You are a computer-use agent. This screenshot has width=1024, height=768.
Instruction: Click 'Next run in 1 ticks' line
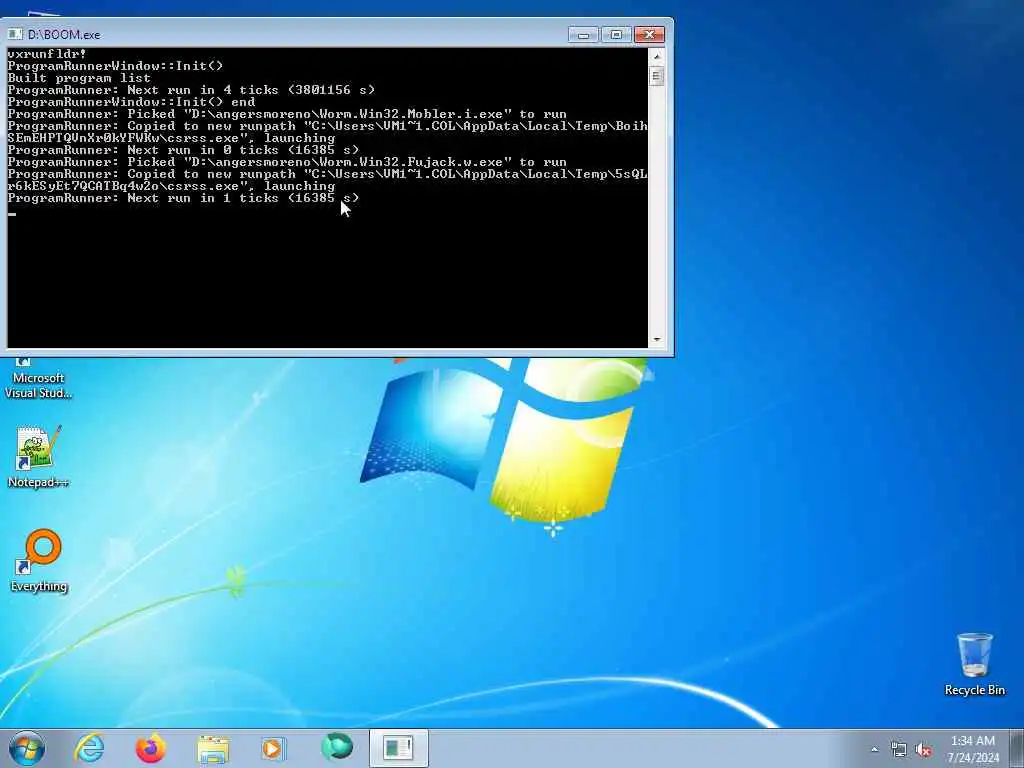[184, 198]
